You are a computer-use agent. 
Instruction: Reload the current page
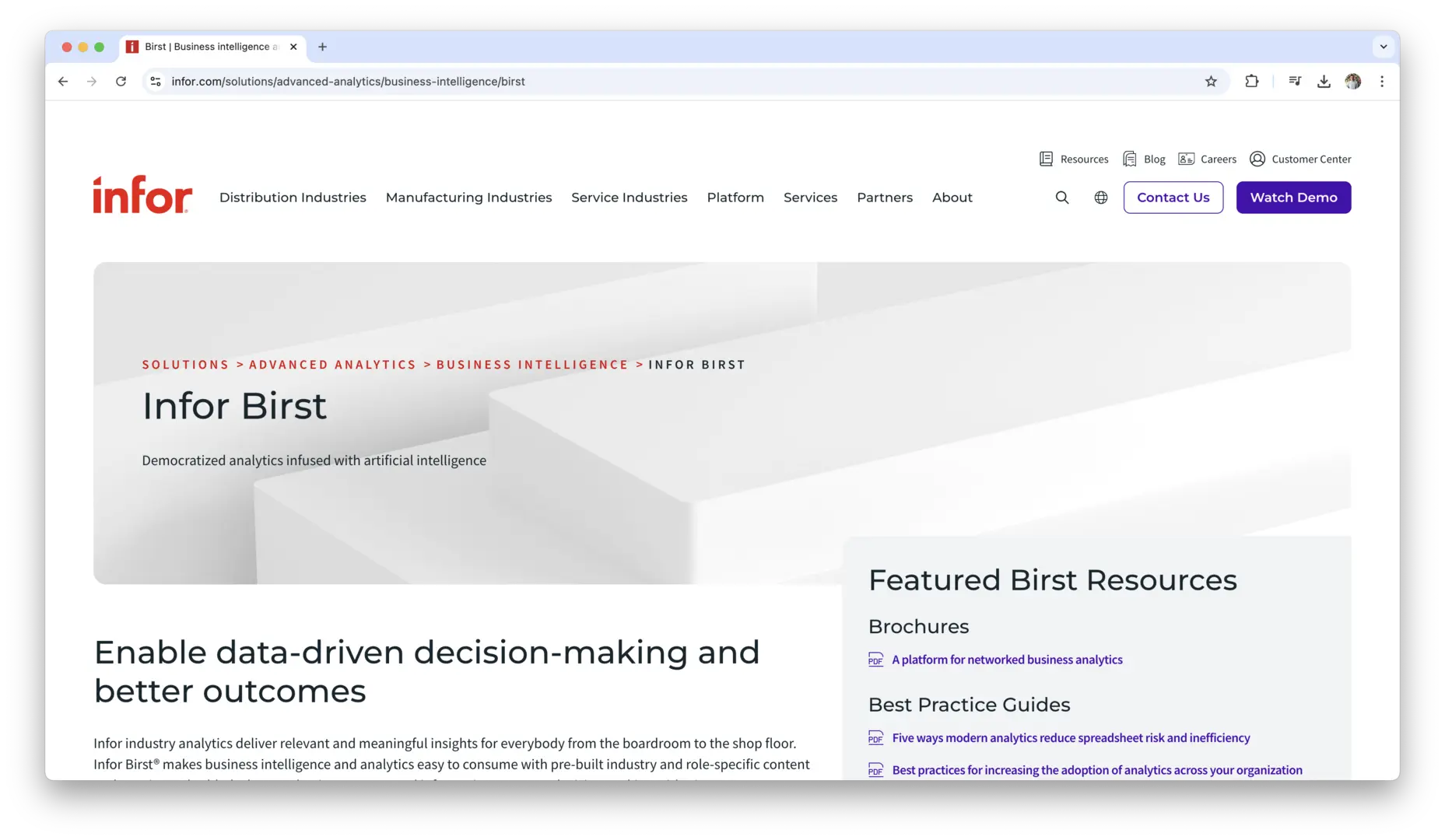[x=121, y=82]
